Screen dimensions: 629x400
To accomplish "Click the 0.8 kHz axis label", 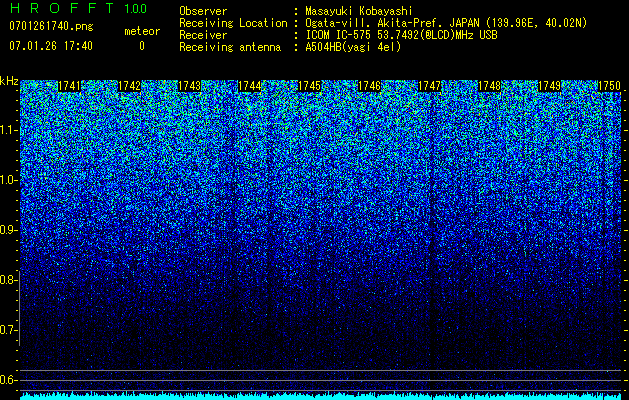I will coord(7,280).
